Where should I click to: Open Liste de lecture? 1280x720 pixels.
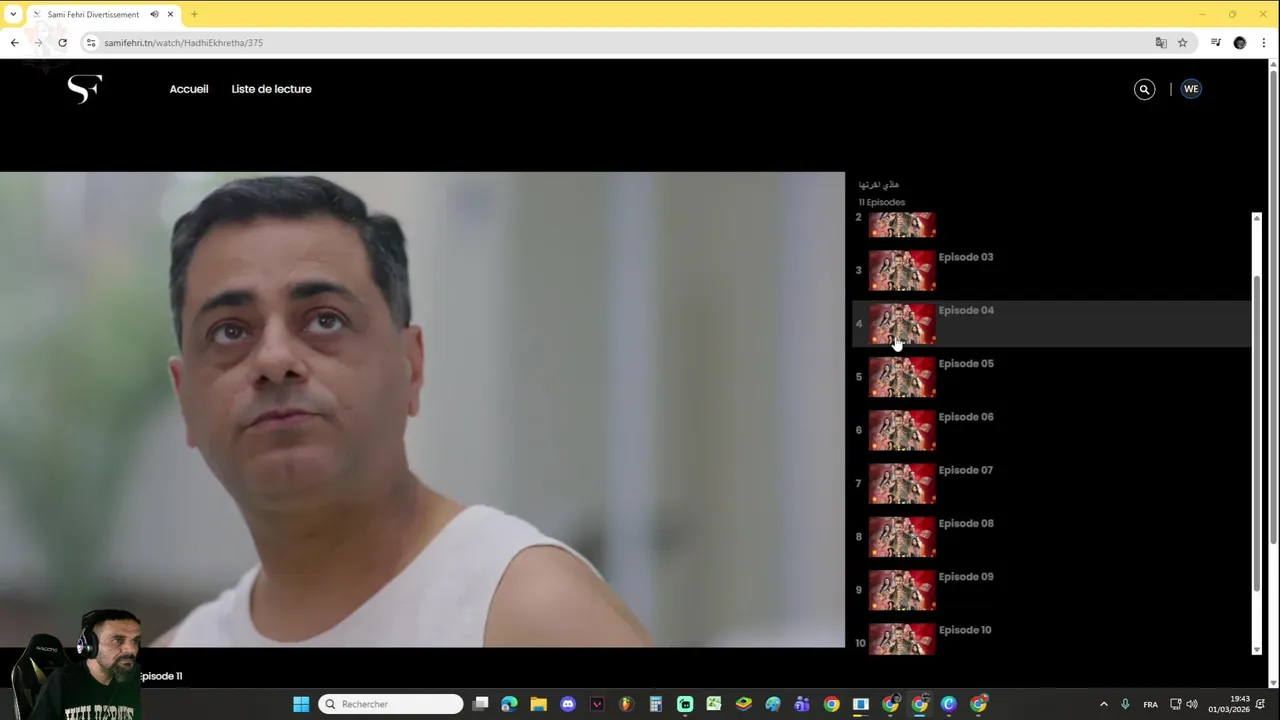[x=271, y=89]
